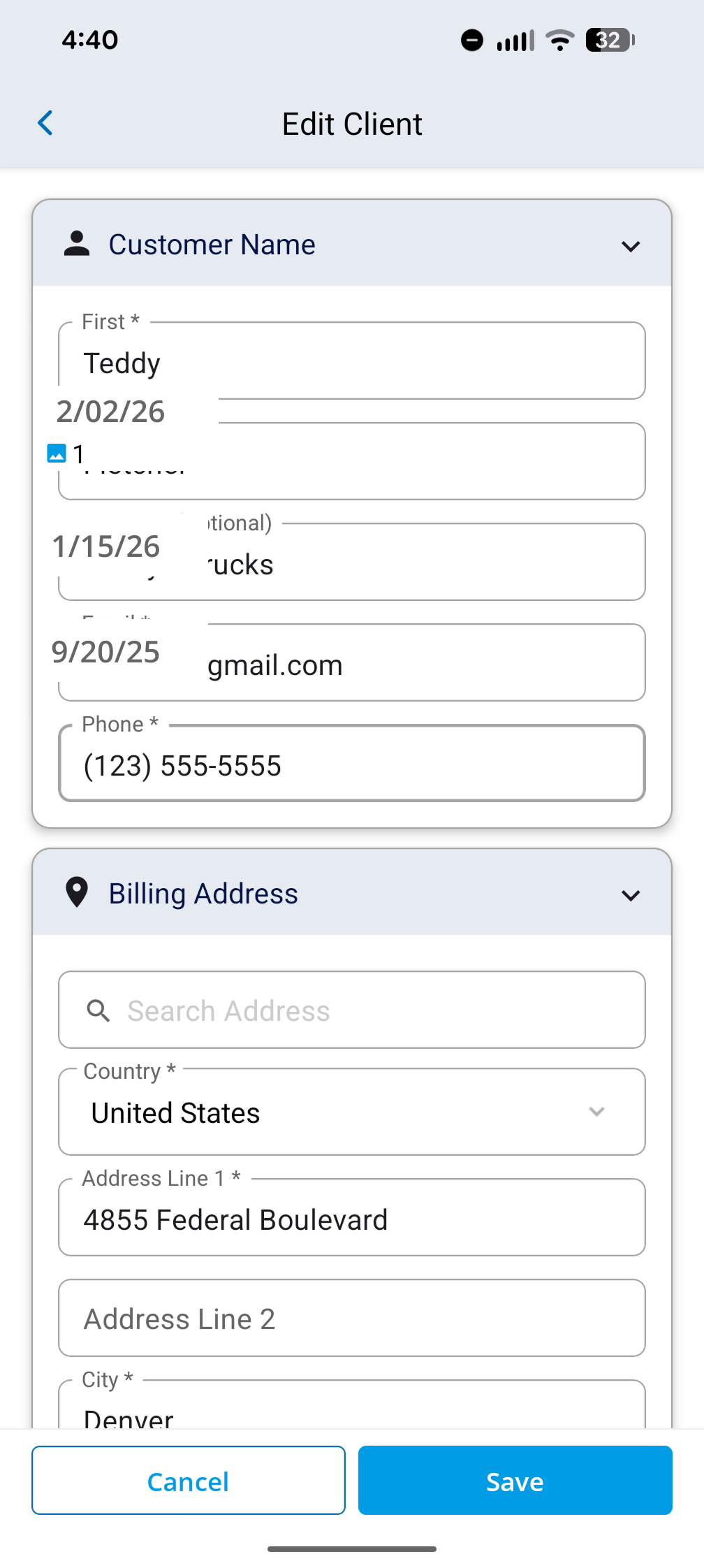Tap the back arrow icon
Image resolution: width=704 pixels, height=1568 pixels.
(x=46, y=124)
